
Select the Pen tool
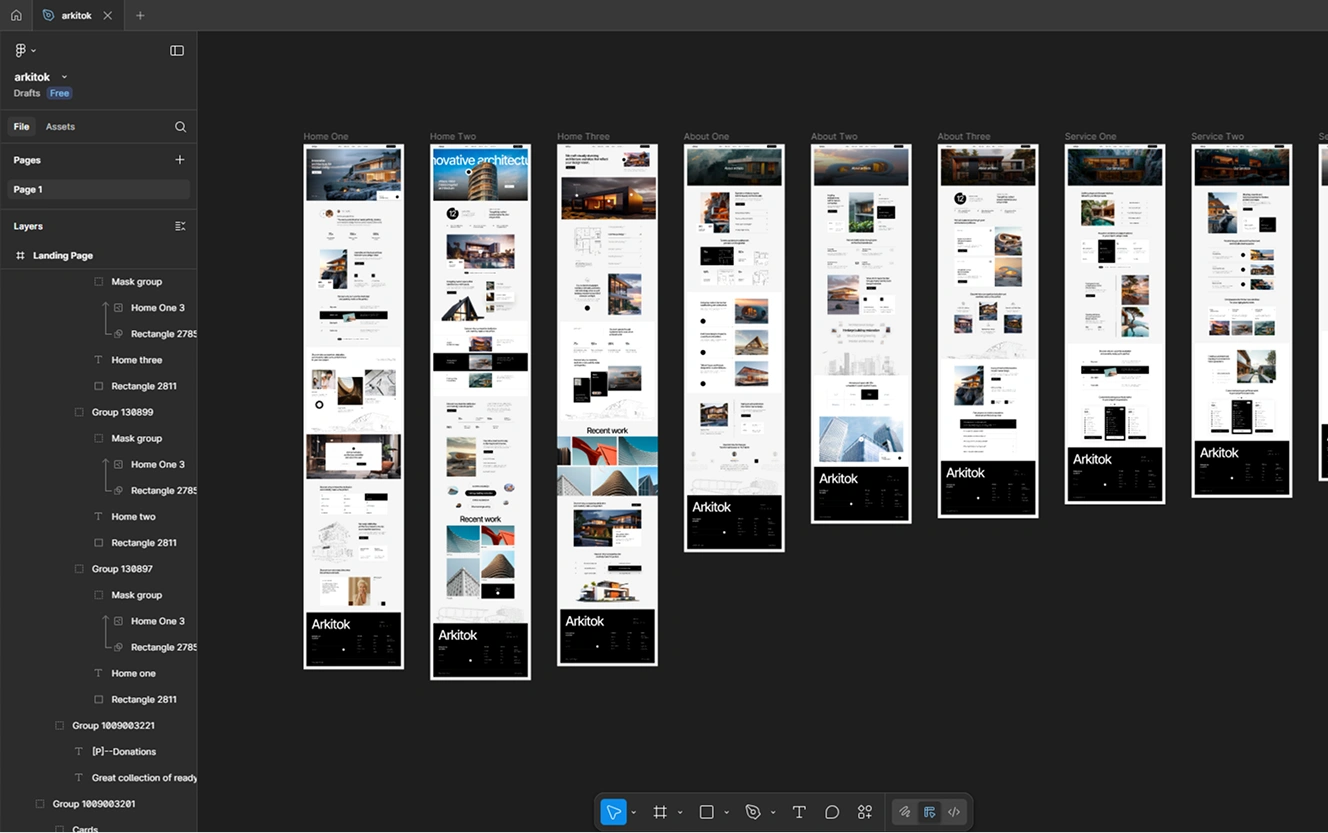tap(753, 812)
